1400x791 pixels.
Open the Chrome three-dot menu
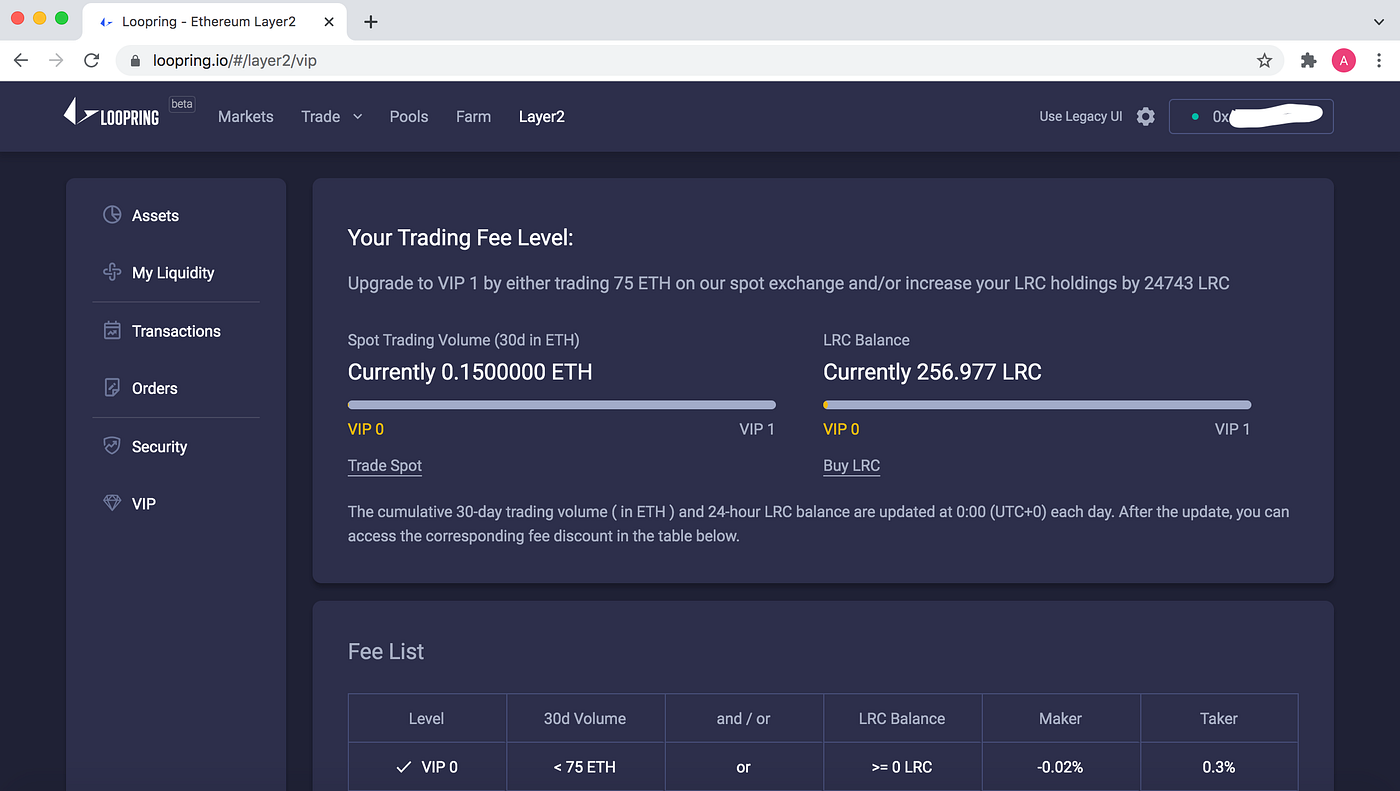tap(1379, 60)
